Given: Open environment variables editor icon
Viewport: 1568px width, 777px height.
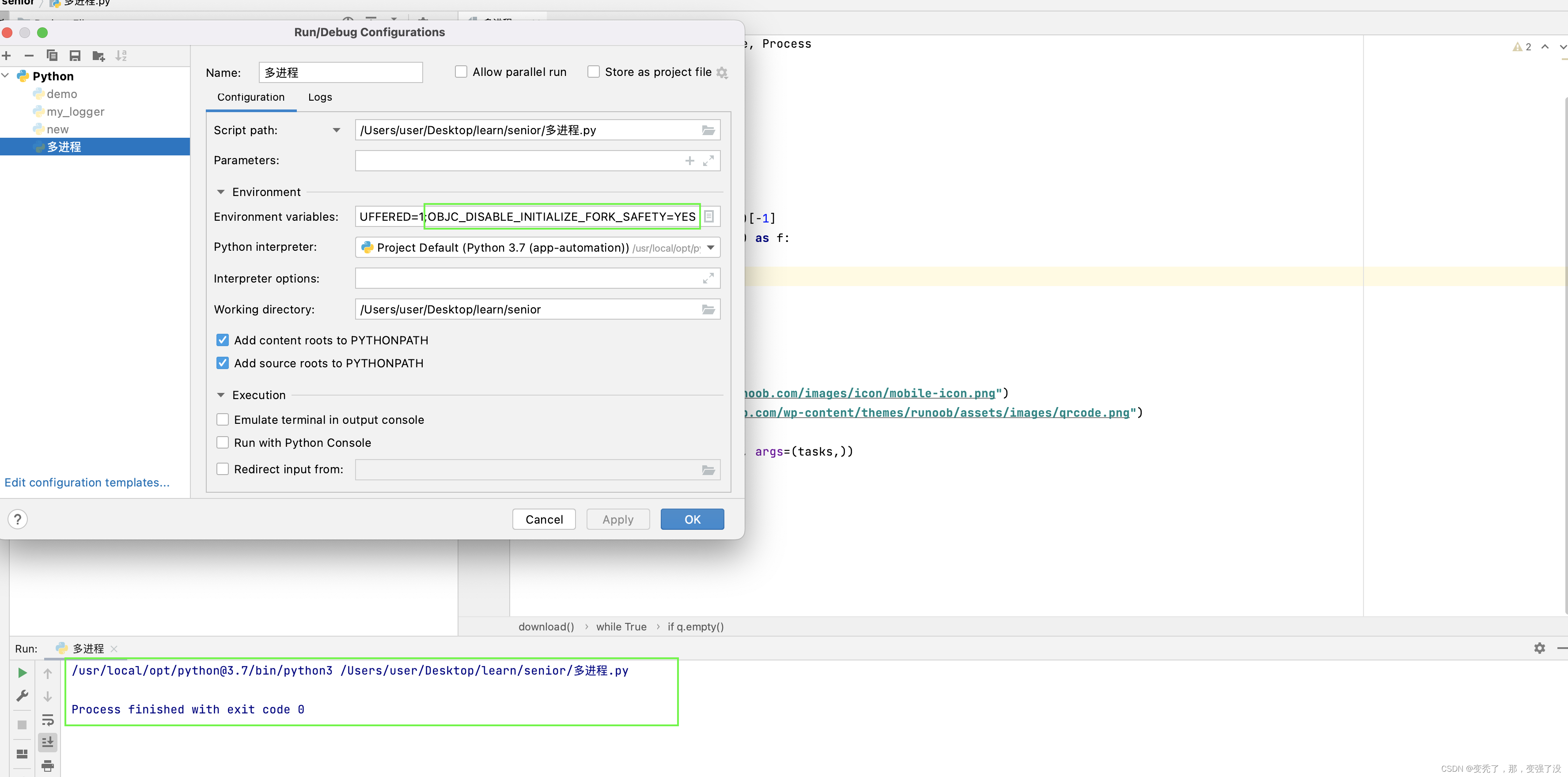Looking at the screenshot, I should [x=709, y=217].
